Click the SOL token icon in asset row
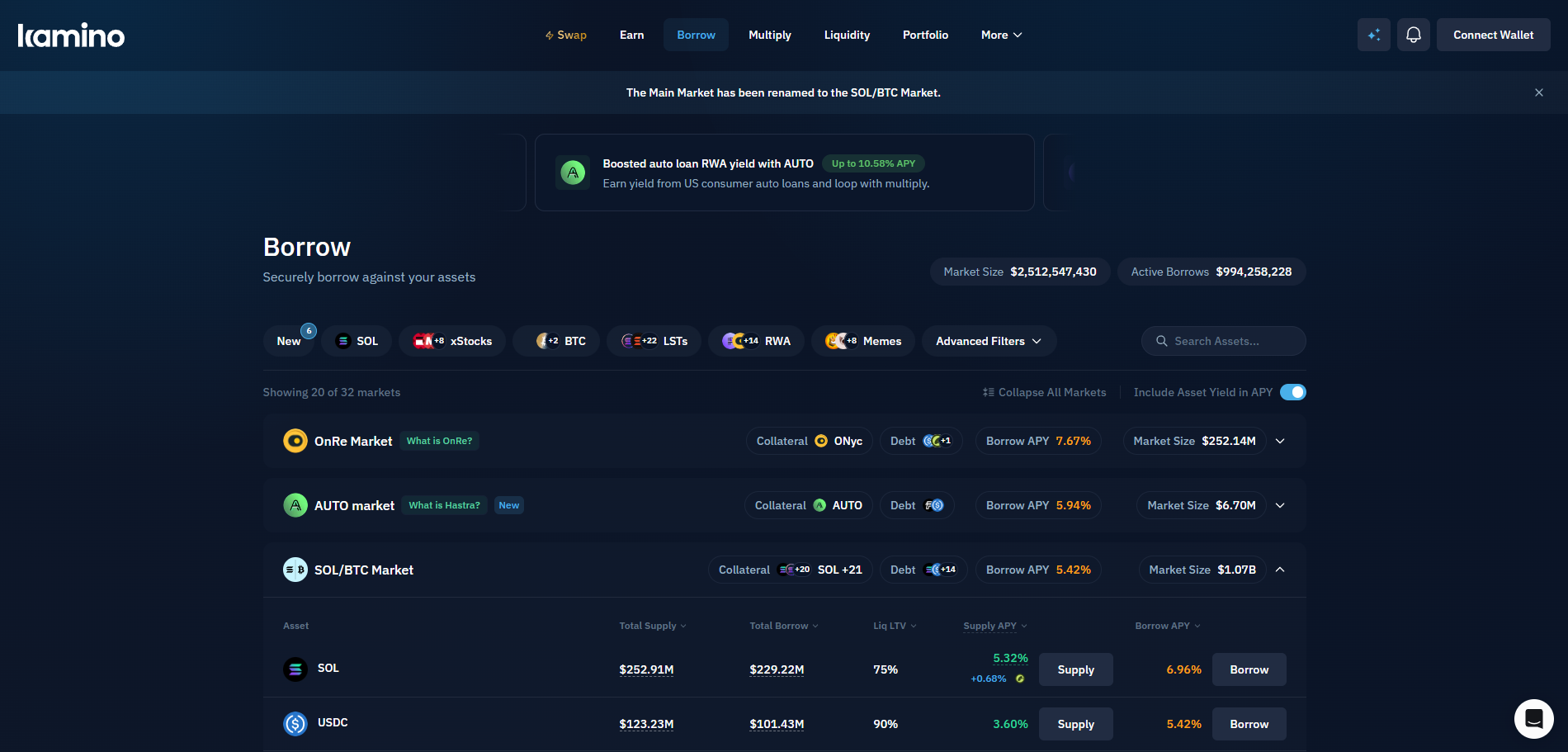The height and width of the screenshot is (752, 1568). (295, 669)
